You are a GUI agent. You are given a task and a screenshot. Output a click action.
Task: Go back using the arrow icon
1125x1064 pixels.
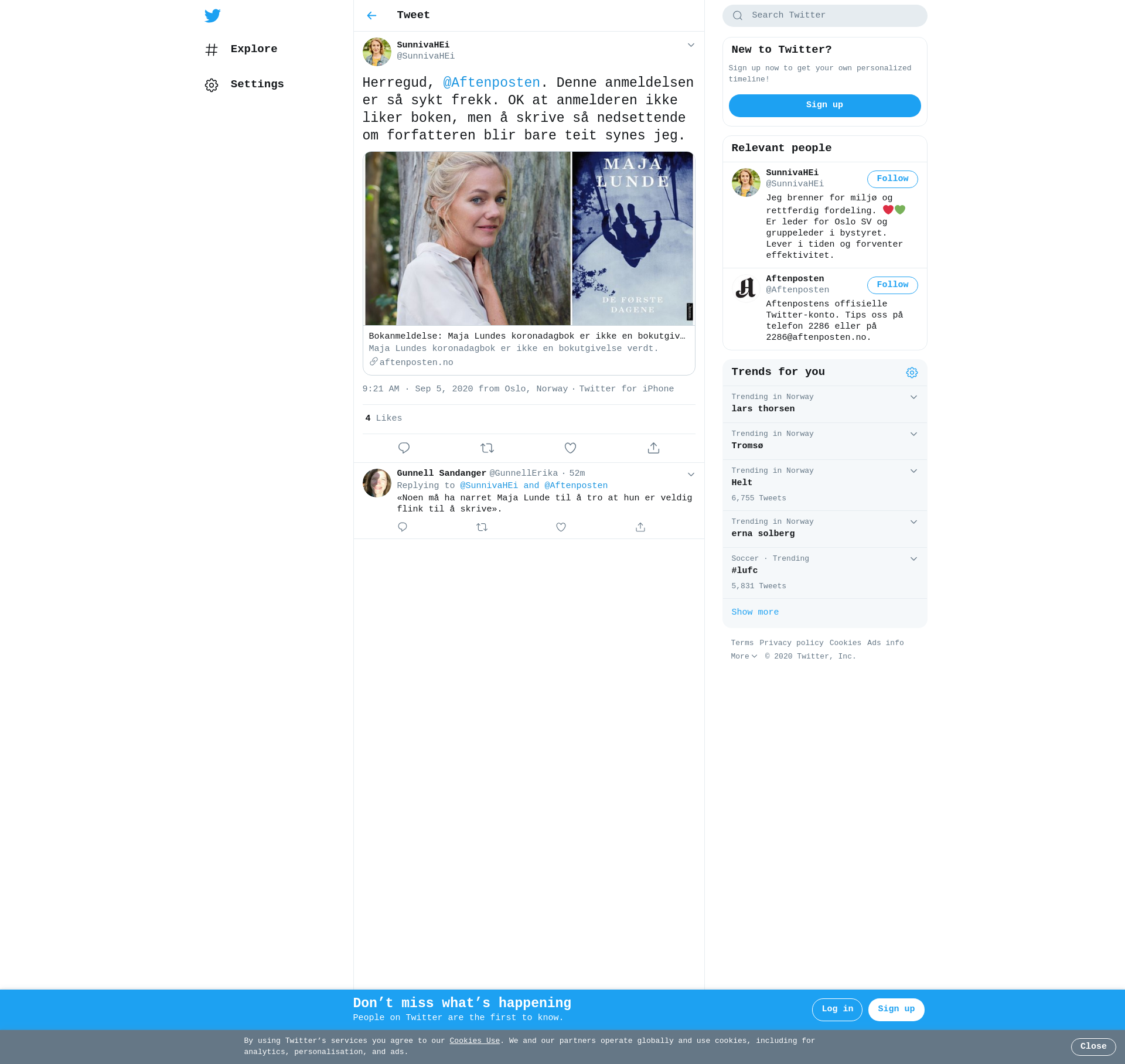click(x=371, y=16)
